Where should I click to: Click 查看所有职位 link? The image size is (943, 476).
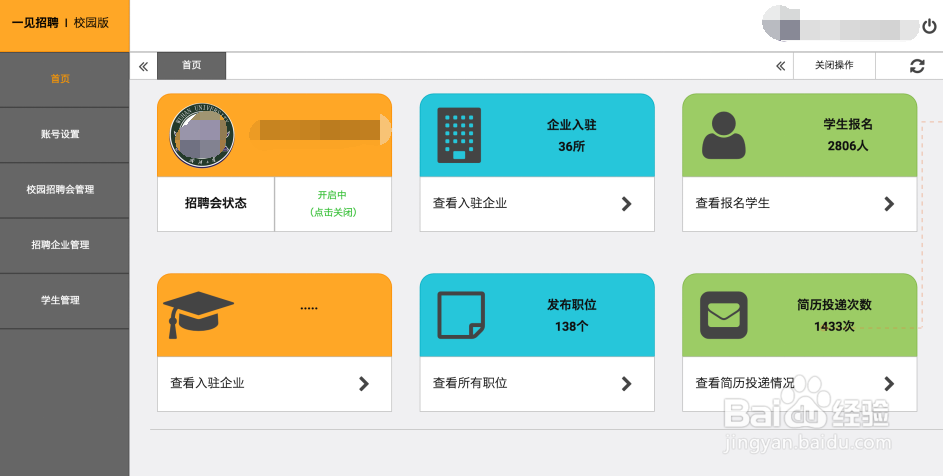[x=470, y=383]
